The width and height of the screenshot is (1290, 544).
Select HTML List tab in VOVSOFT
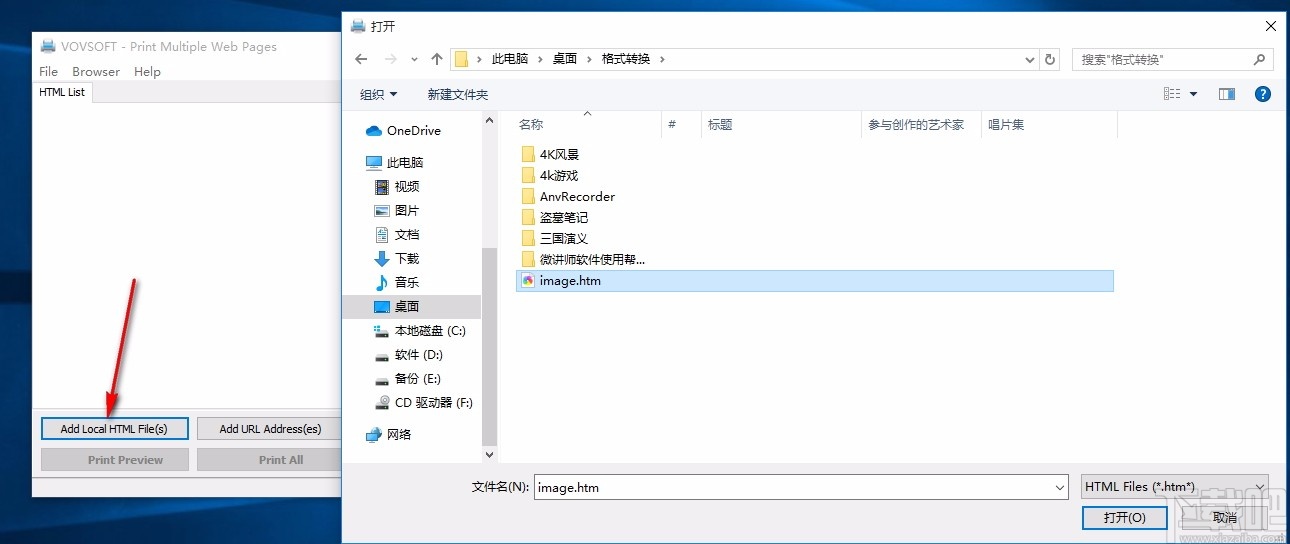pos(62,92)
